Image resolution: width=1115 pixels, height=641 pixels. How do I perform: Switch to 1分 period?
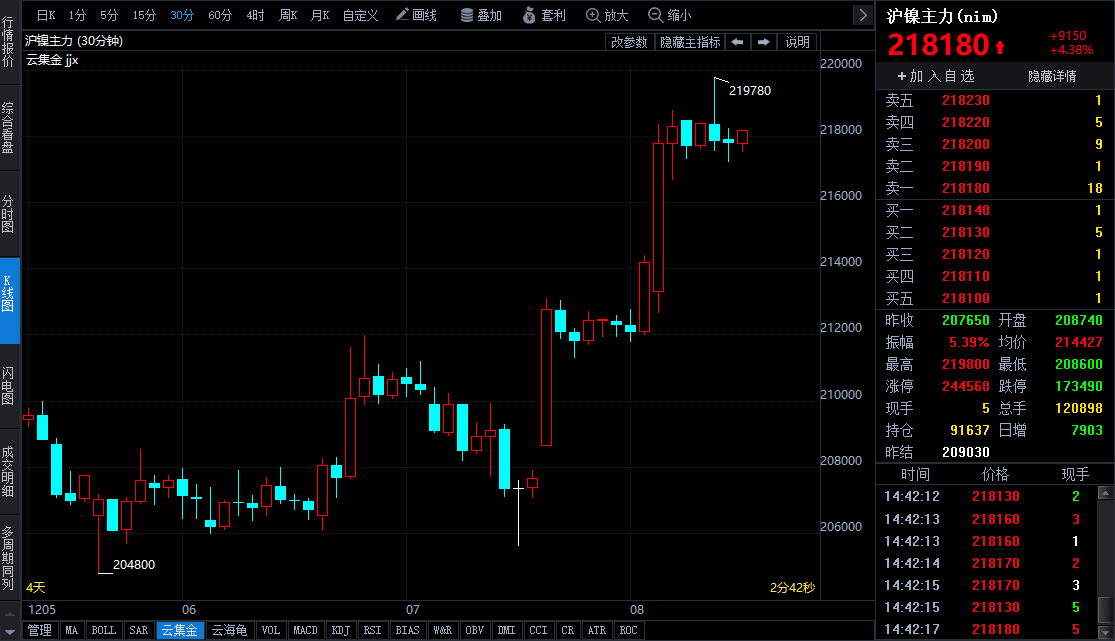tap(78, 15)
